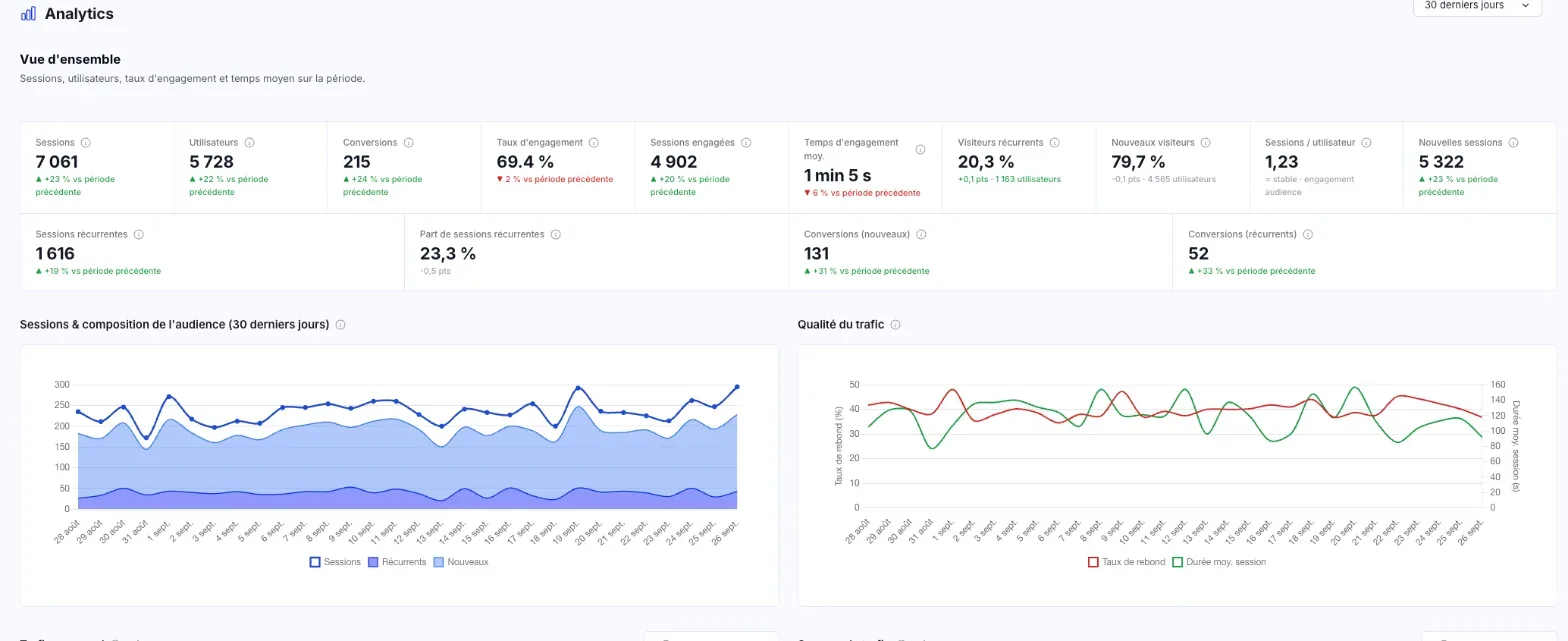This screenshot has width=1568, height=641.
Task: Click the '215' conversions value
Action: [357, 162]
